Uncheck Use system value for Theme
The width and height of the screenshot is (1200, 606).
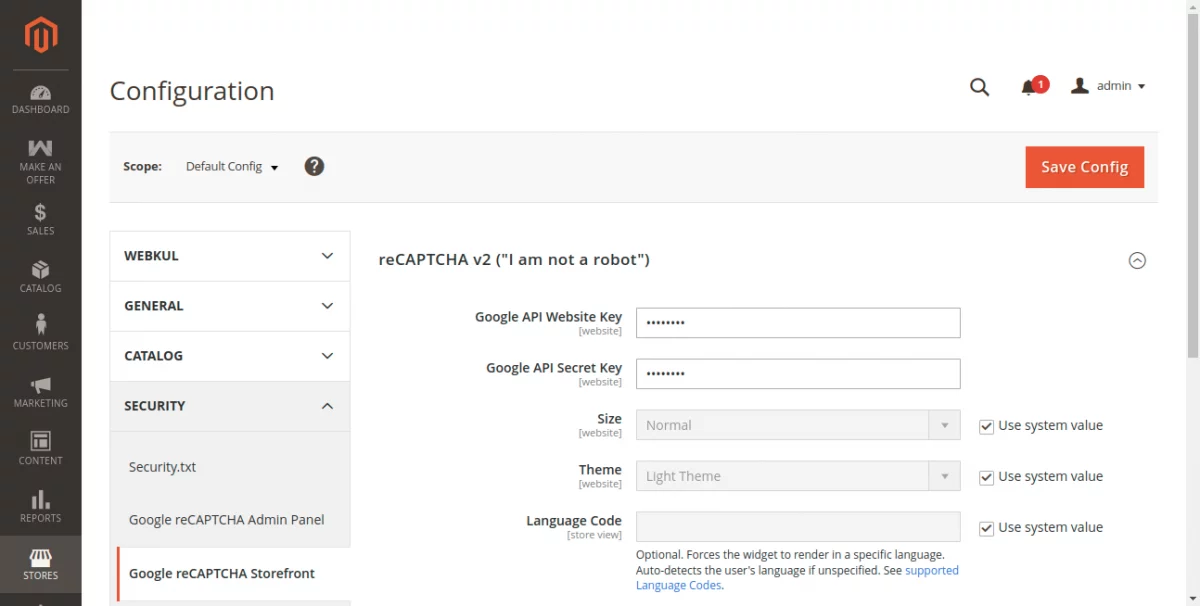click(987, 477)
